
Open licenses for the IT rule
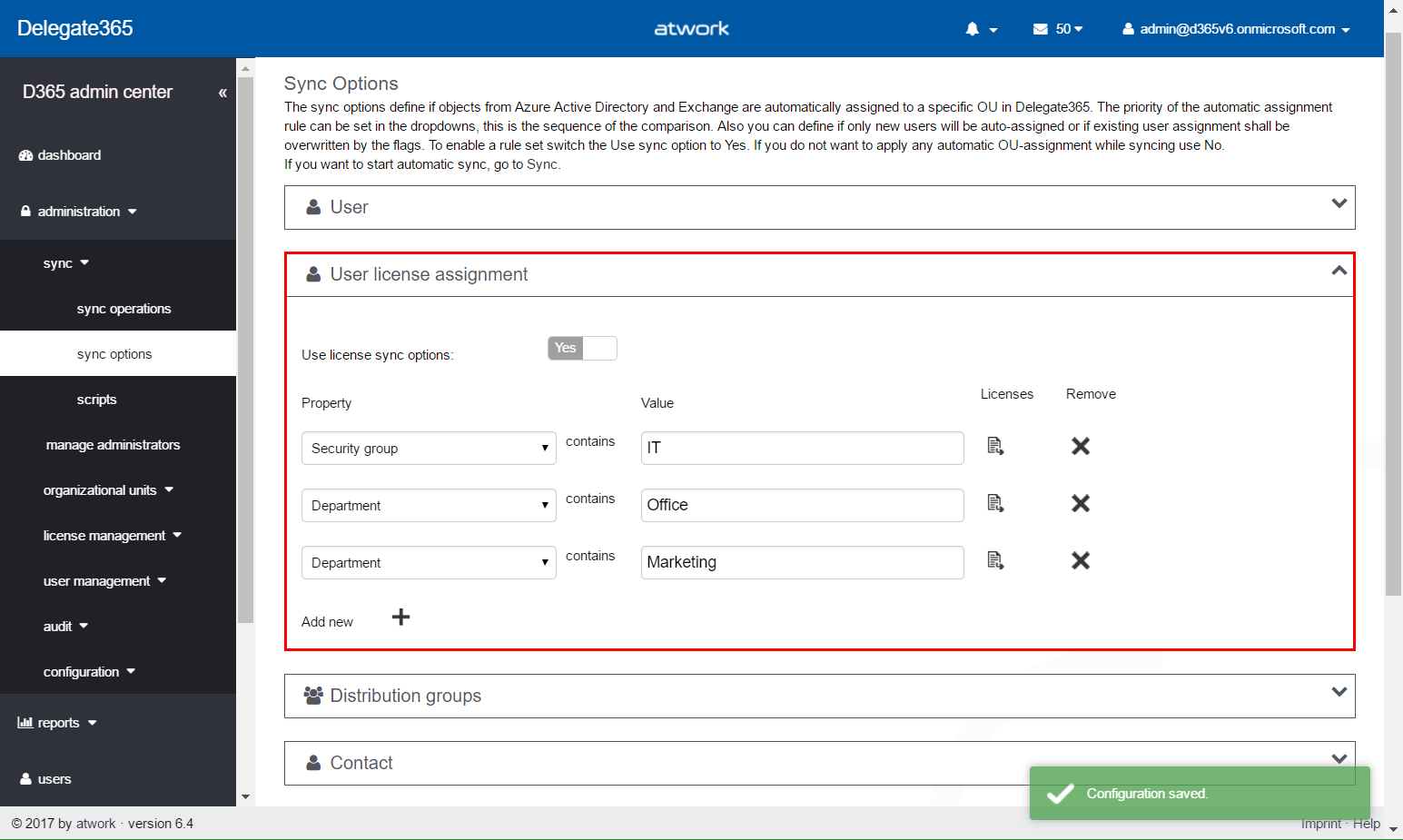tap(995, 446)
